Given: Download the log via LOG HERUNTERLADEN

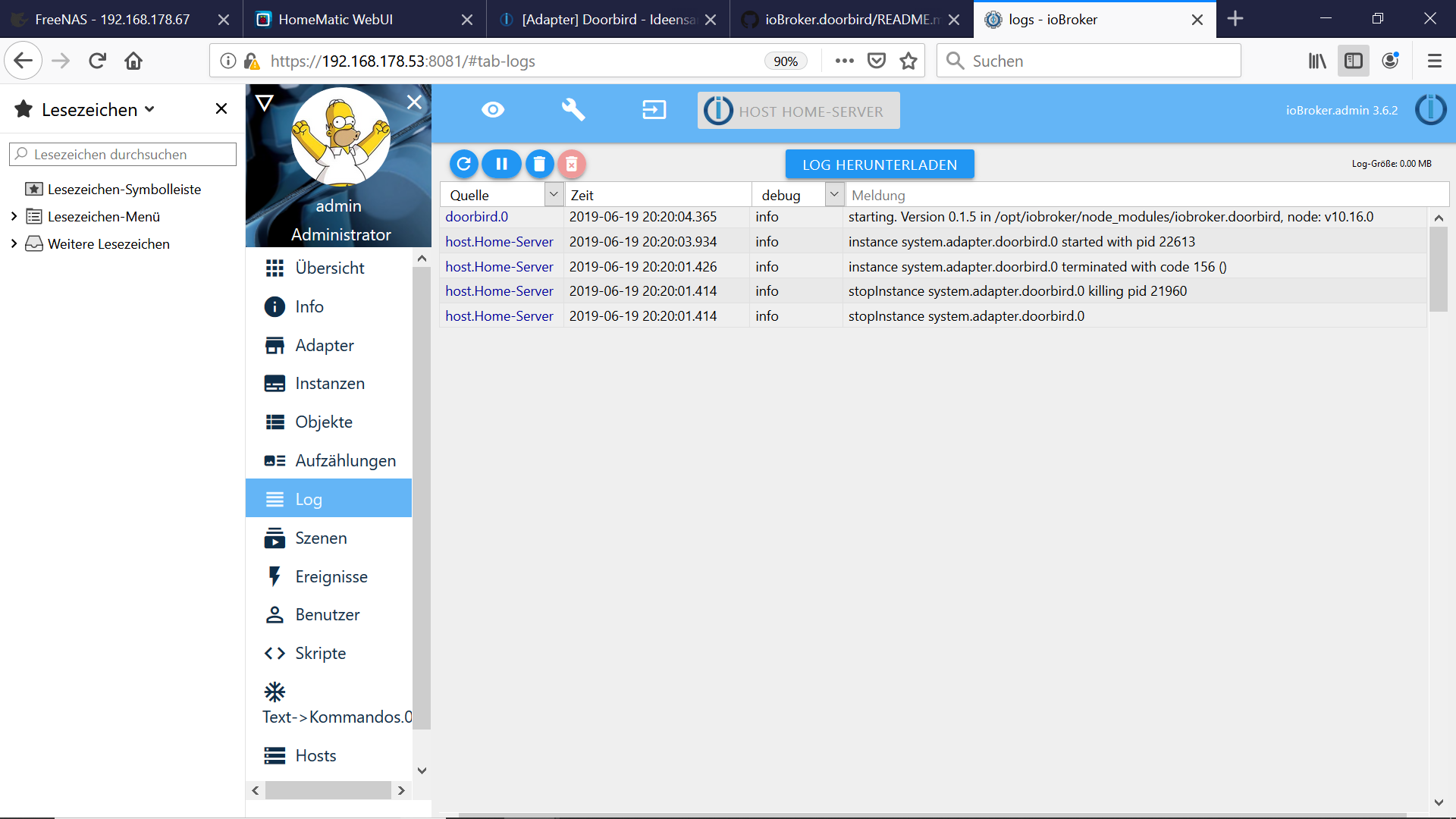Looking at the screenshot, I should [x=880, y=165].
